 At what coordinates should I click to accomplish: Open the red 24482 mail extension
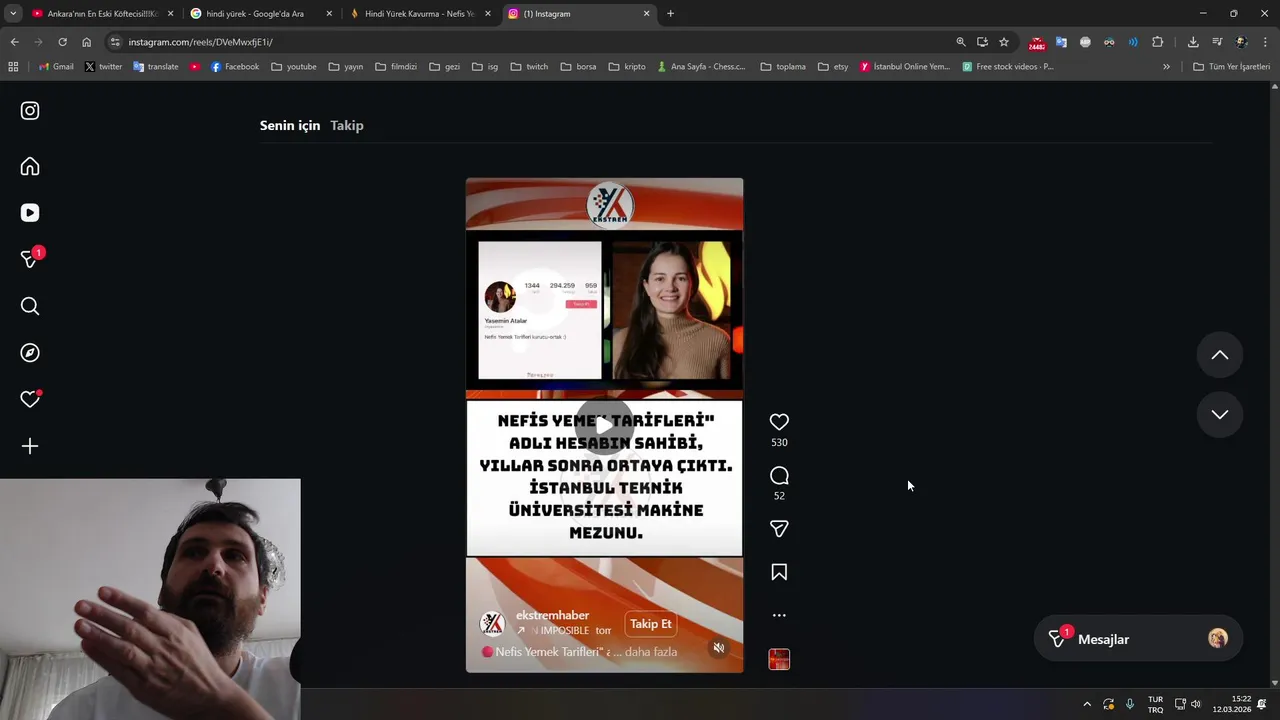[x=1037, y=43]
